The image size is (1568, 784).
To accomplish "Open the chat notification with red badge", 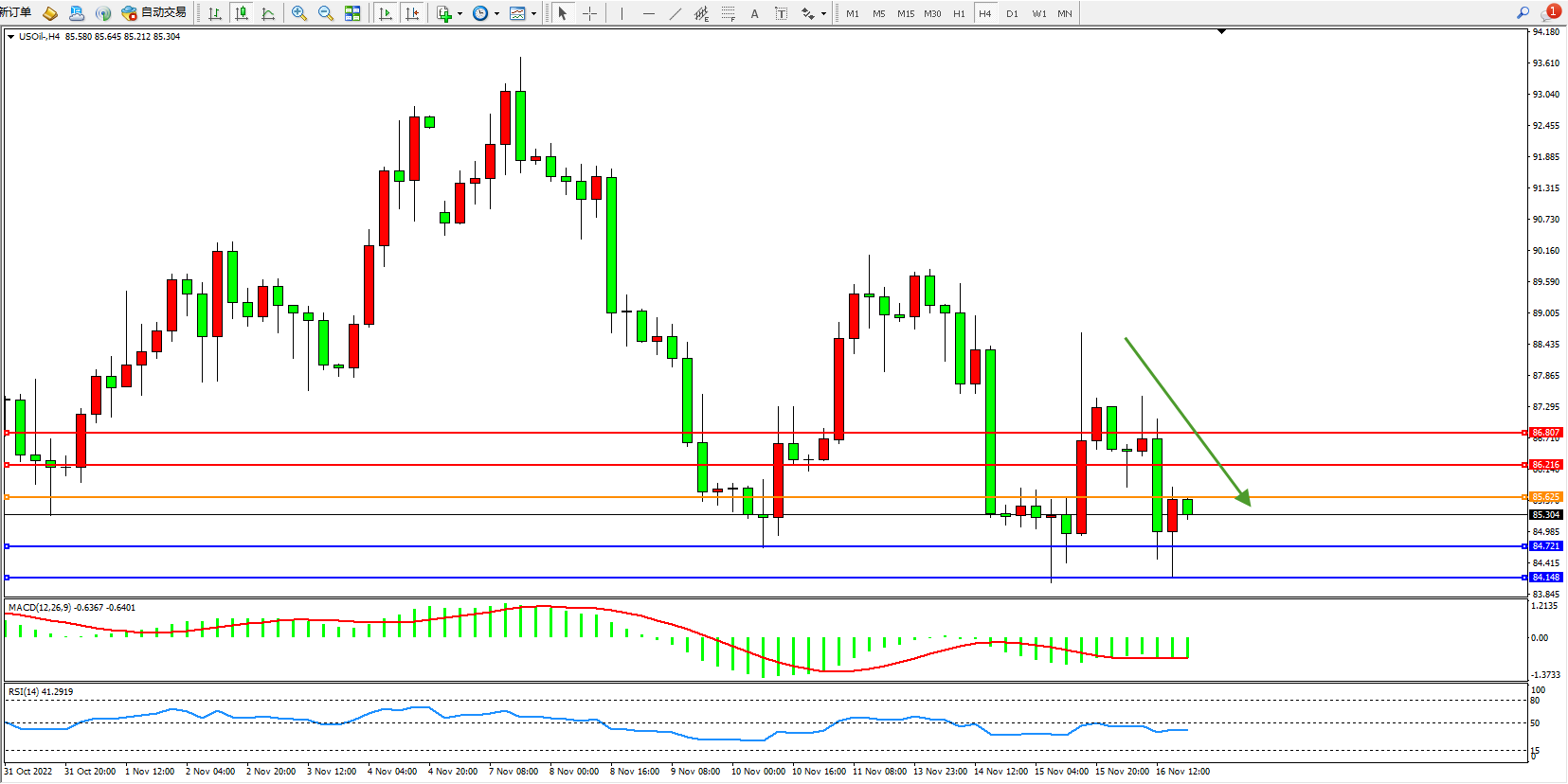I will pos(1550,12).
